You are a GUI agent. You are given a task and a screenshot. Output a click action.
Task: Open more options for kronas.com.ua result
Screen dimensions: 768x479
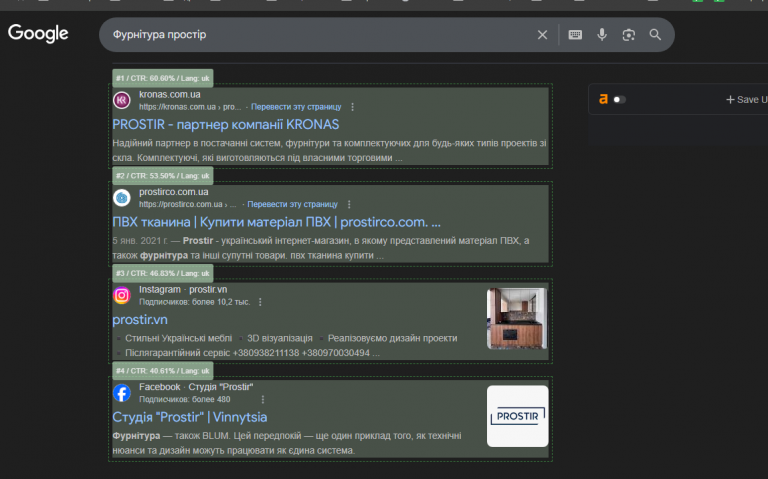pyautogui.click(x=352, y=107)
